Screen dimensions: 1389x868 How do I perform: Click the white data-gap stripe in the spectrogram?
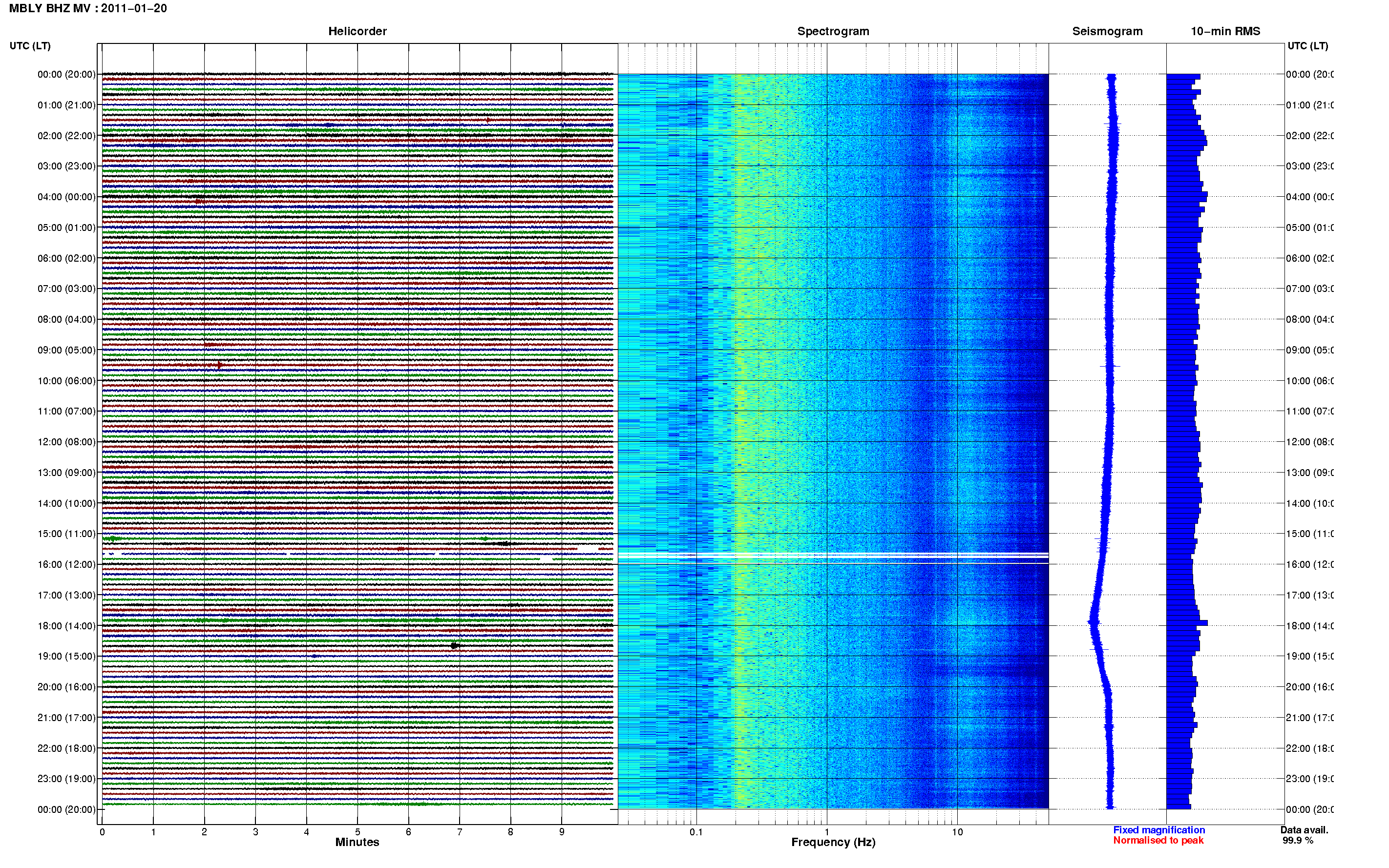(x=833, y=555)
